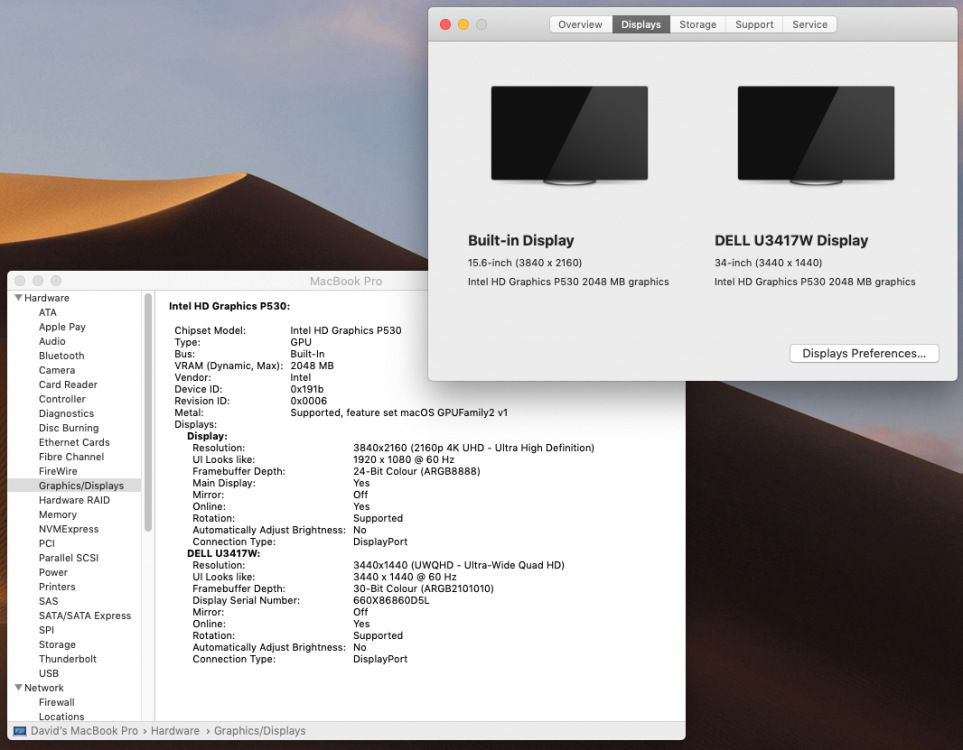Open Diagnostics in the sidebar
Viewport: 963px width, 750px height.
tap(66, 413)
